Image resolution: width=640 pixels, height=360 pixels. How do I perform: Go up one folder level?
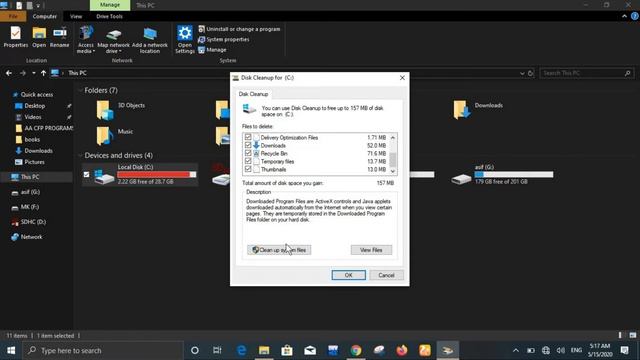(x=43, y=73)
